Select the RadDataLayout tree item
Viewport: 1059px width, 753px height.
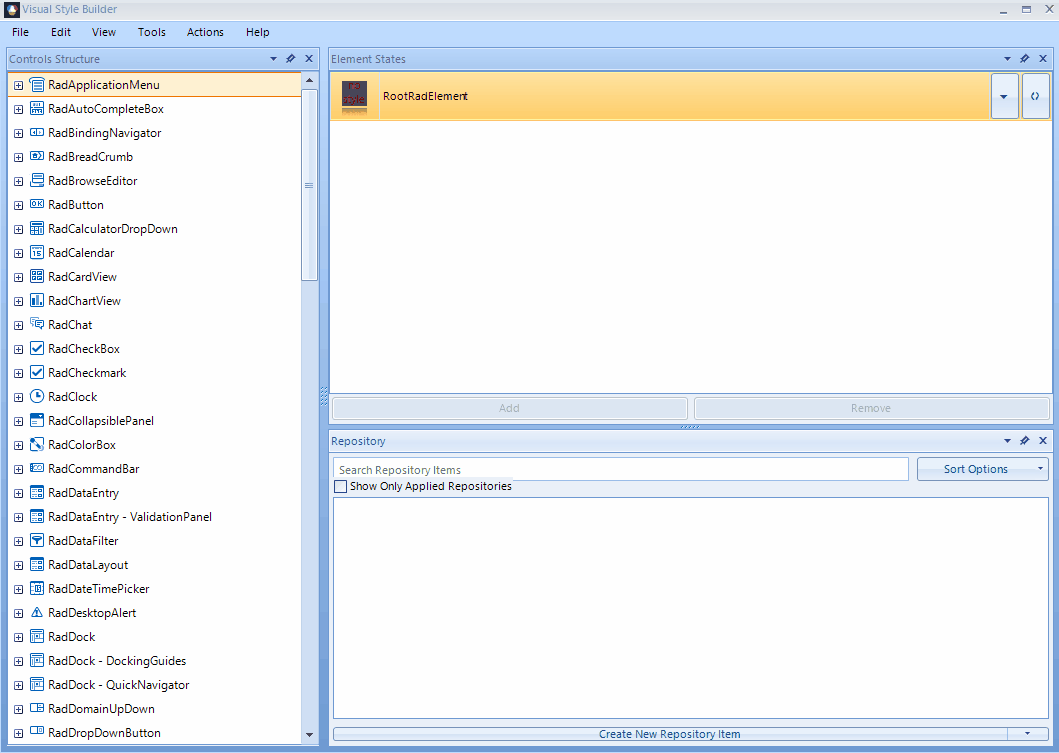(x=88, y=565)
